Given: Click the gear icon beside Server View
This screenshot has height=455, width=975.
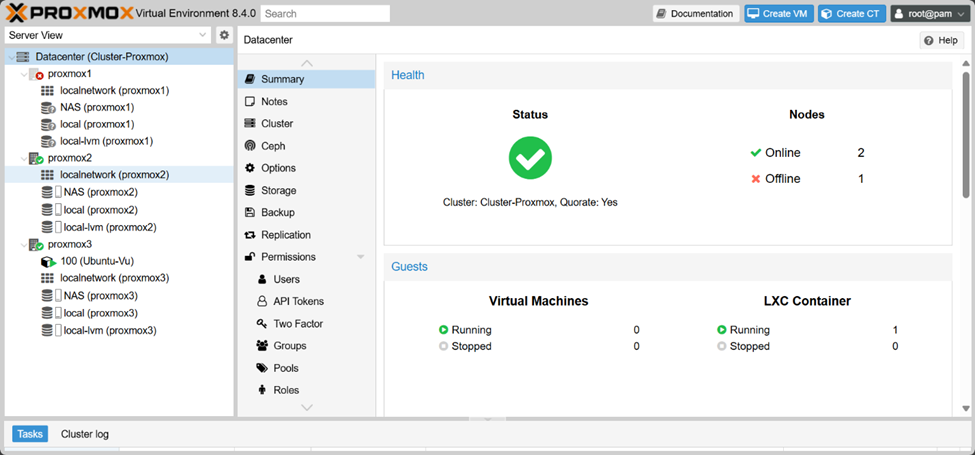Looking at the screenshot, I should click(224, 35).
